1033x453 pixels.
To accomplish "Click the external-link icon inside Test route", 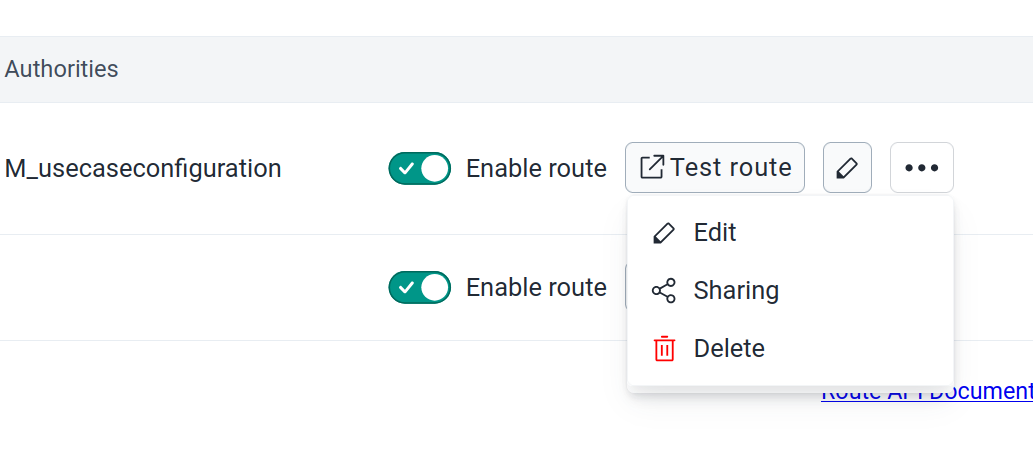I will 652,167.
